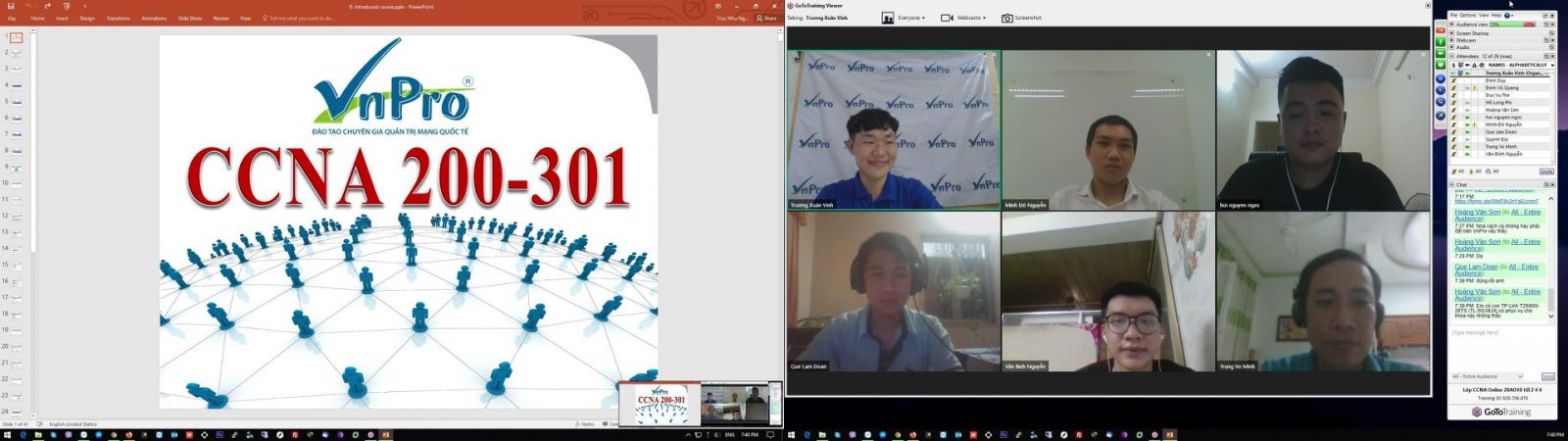Viewport: 1568px width, 441px height.
Task: Select slide 10 thumbnail in slide panel
Action: pyautogui.click(x=16, y=183)
